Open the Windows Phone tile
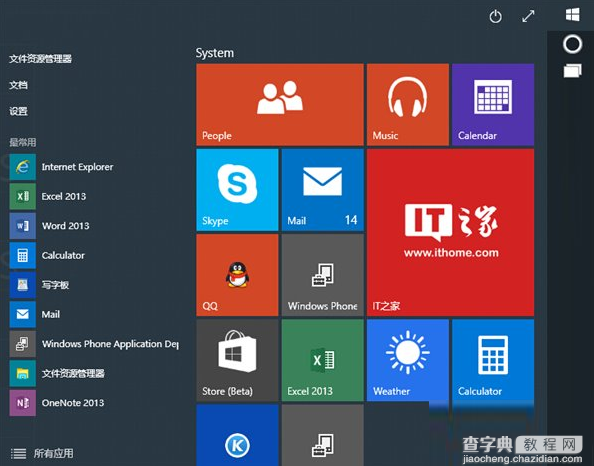The image size is (594, 466). [322, 275]
